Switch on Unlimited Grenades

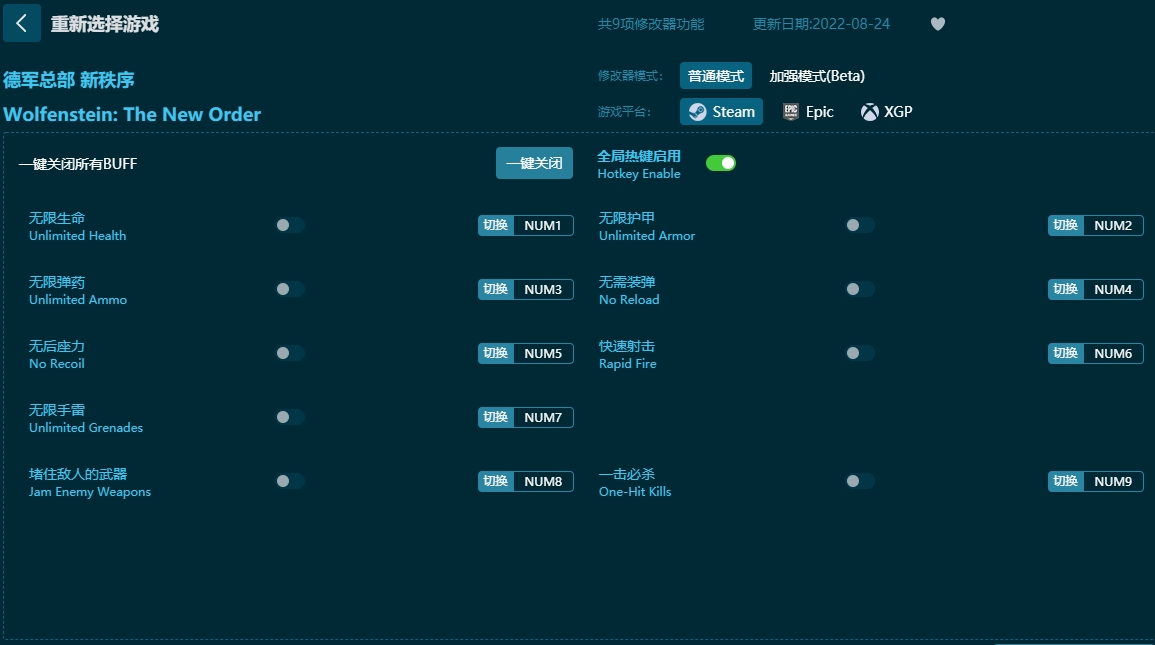(289, 417)
